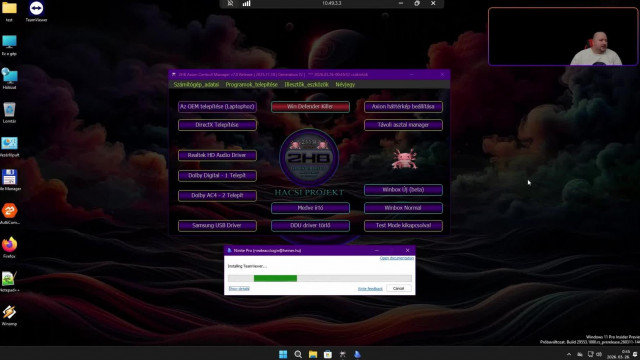The height and width of the screenshot is (360, 640).
Task: Show hidden tray icons chevron
Action: click(569, 355)
